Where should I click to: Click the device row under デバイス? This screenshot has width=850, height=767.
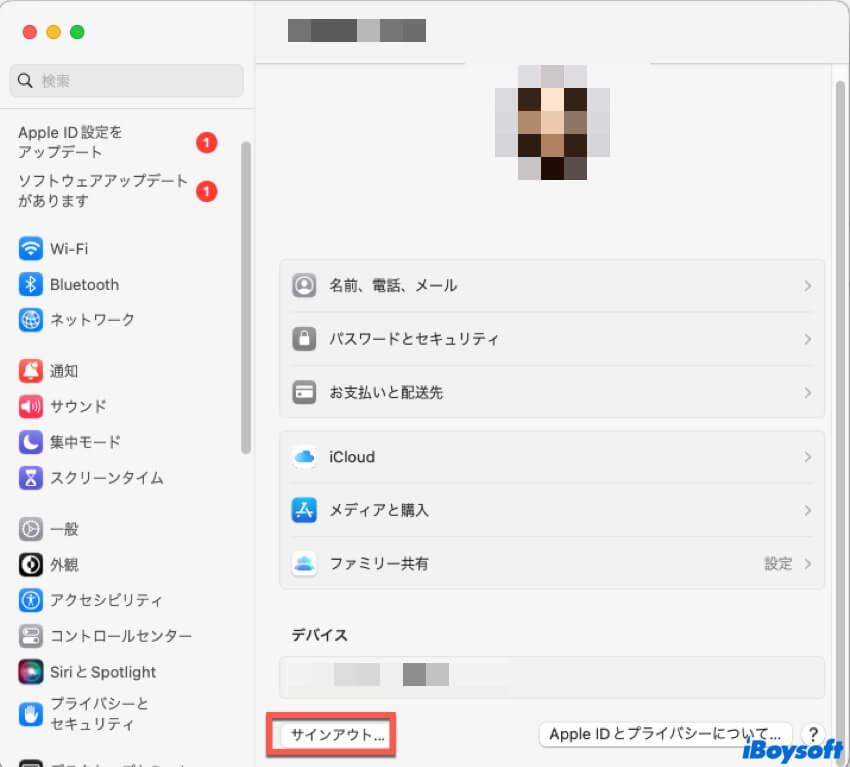coord(552,677)
